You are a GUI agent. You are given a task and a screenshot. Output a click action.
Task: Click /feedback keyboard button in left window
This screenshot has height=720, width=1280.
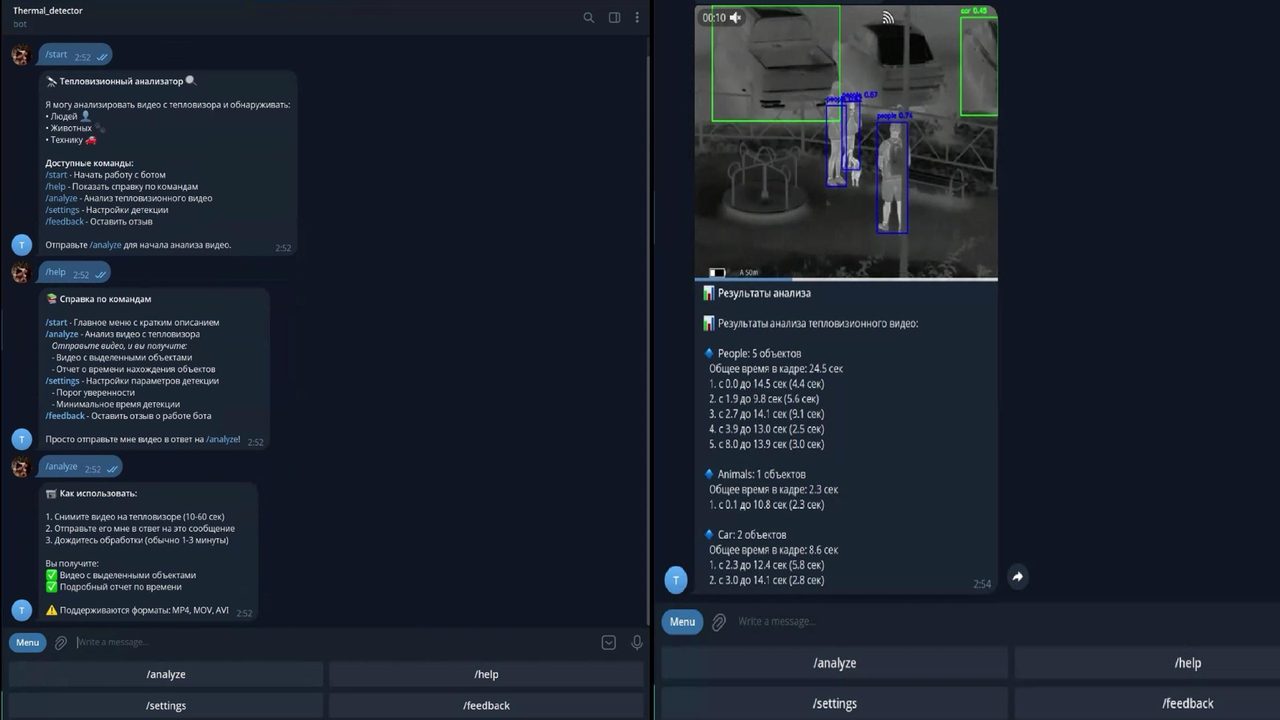coord(486,705)
